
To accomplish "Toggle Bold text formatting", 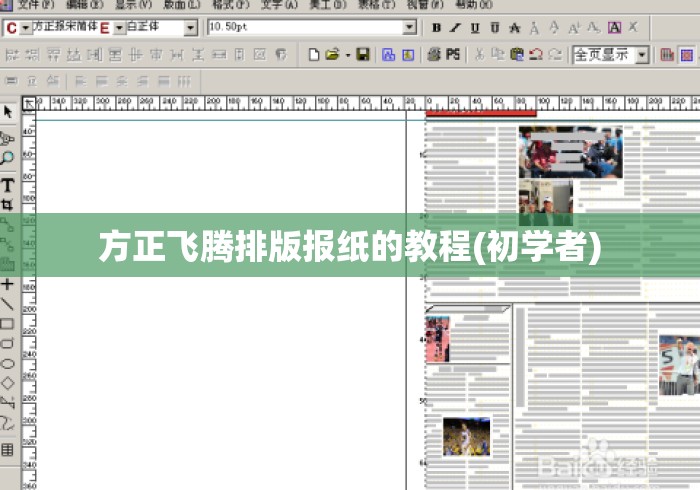I will 436,28.
